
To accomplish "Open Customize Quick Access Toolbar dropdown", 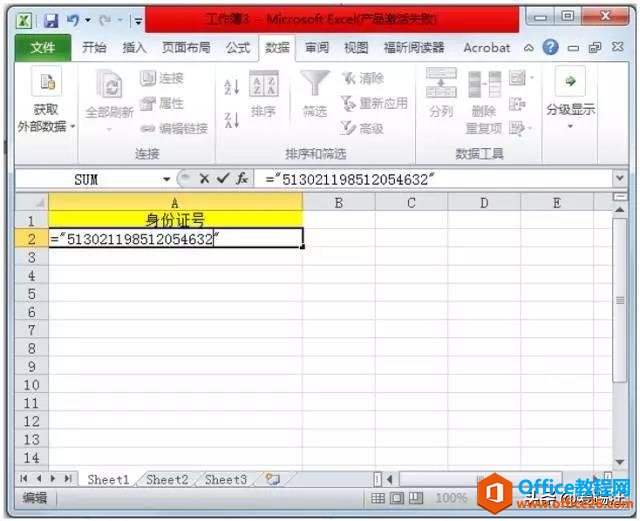I will 138,21.
